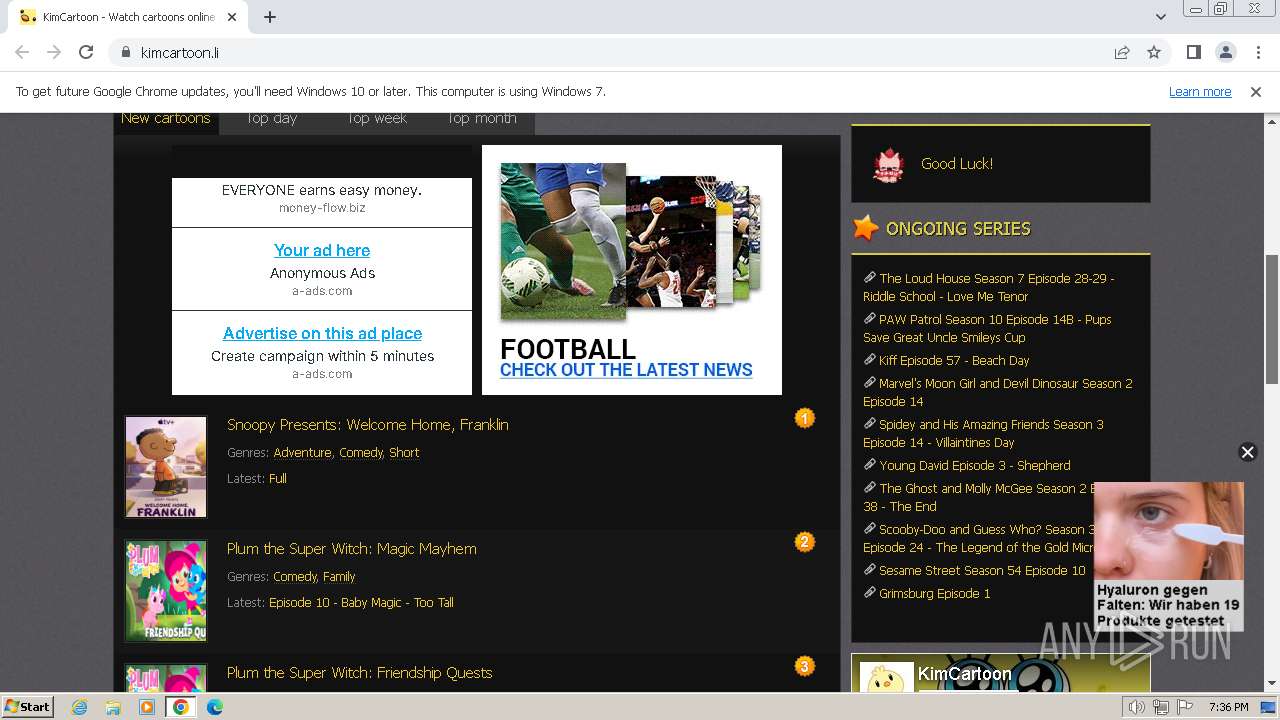Expand the tab search dropdown arrow
1280x720 pixels.
point(1160,17)
